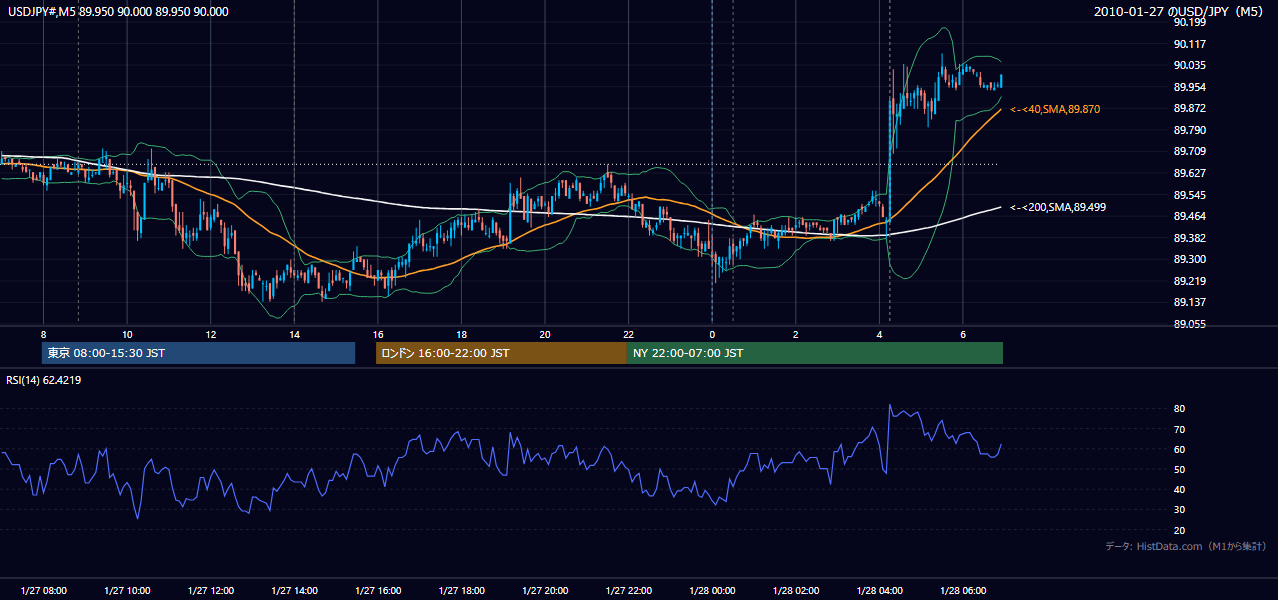Click the 89.954 price axis label
The height and width of the screenshot is (600, 1278).
coord(1188,87)
